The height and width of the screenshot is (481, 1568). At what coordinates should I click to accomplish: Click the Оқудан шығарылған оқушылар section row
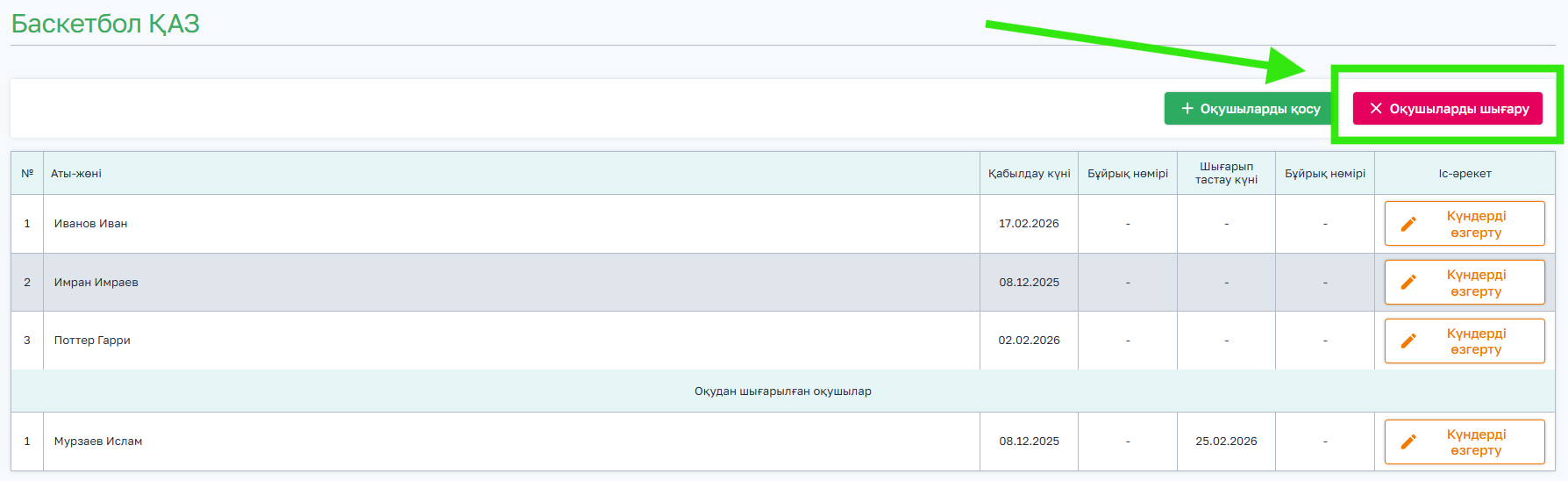(783, 391)
